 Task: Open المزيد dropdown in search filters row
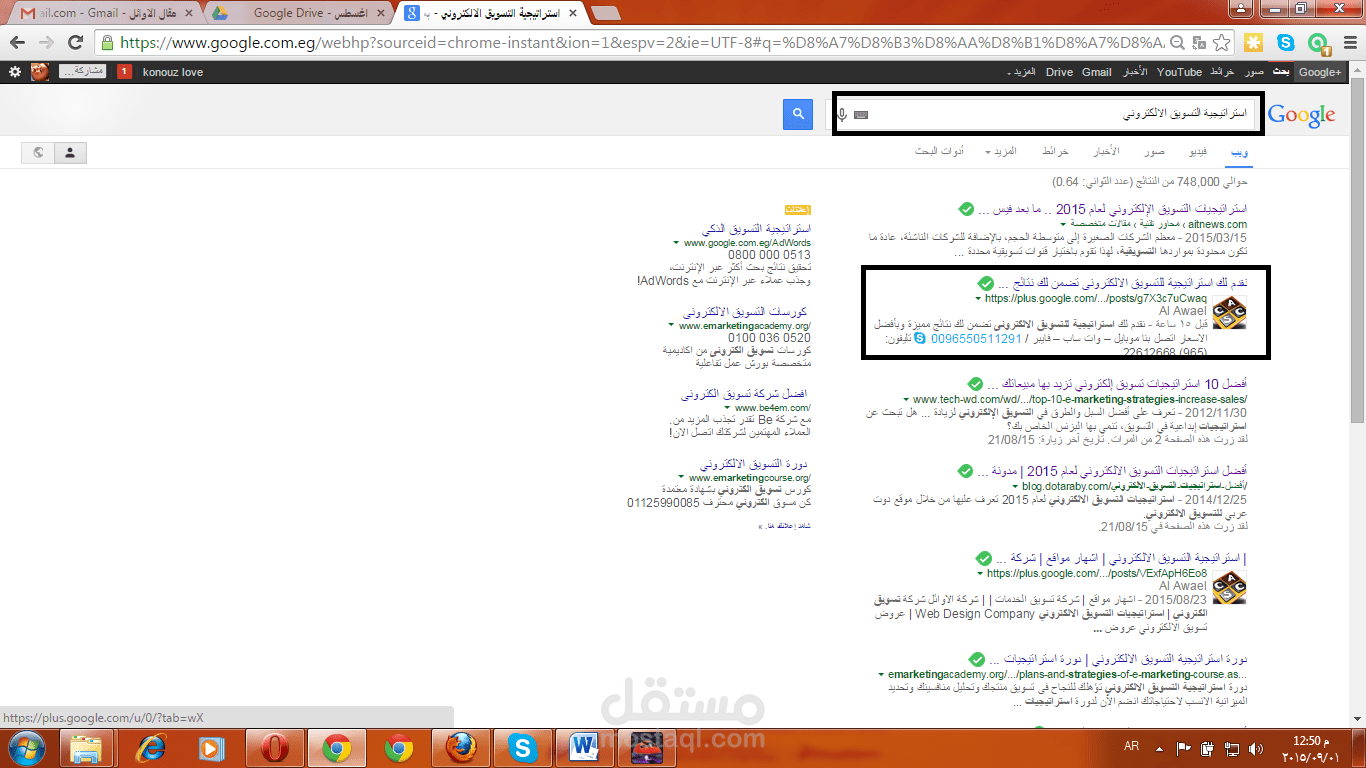click(1000, 151)
